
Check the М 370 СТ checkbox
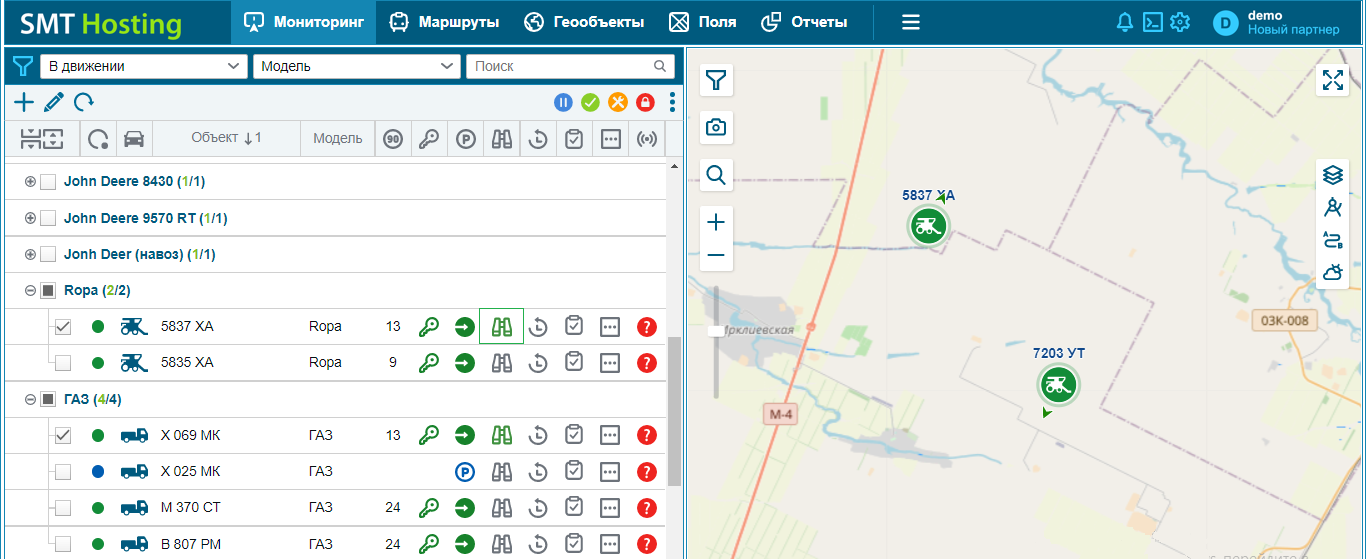pyautogui.click(x=62, y=507)
